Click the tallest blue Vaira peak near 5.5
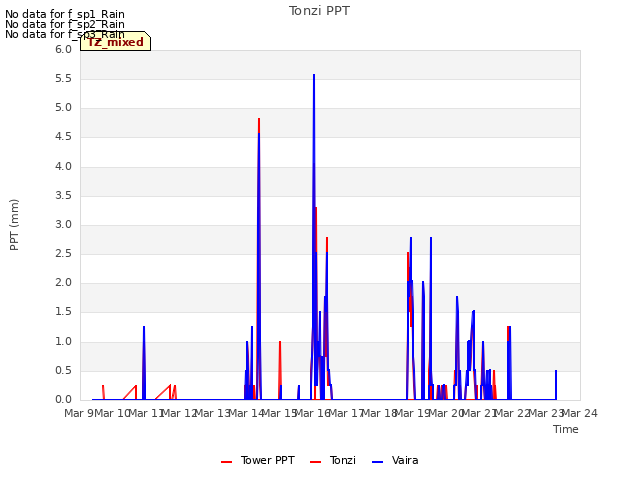Image resolution: width=640 pixels, height=480 pixels. point(314,76)
